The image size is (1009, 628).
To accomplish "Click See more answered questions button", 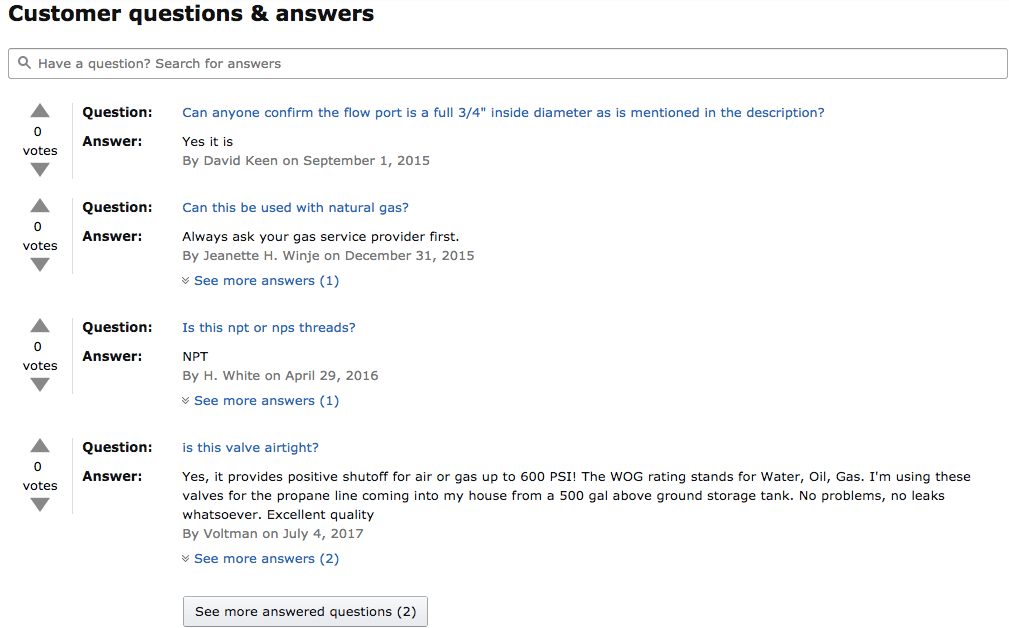I will click(x=305, y=611).
